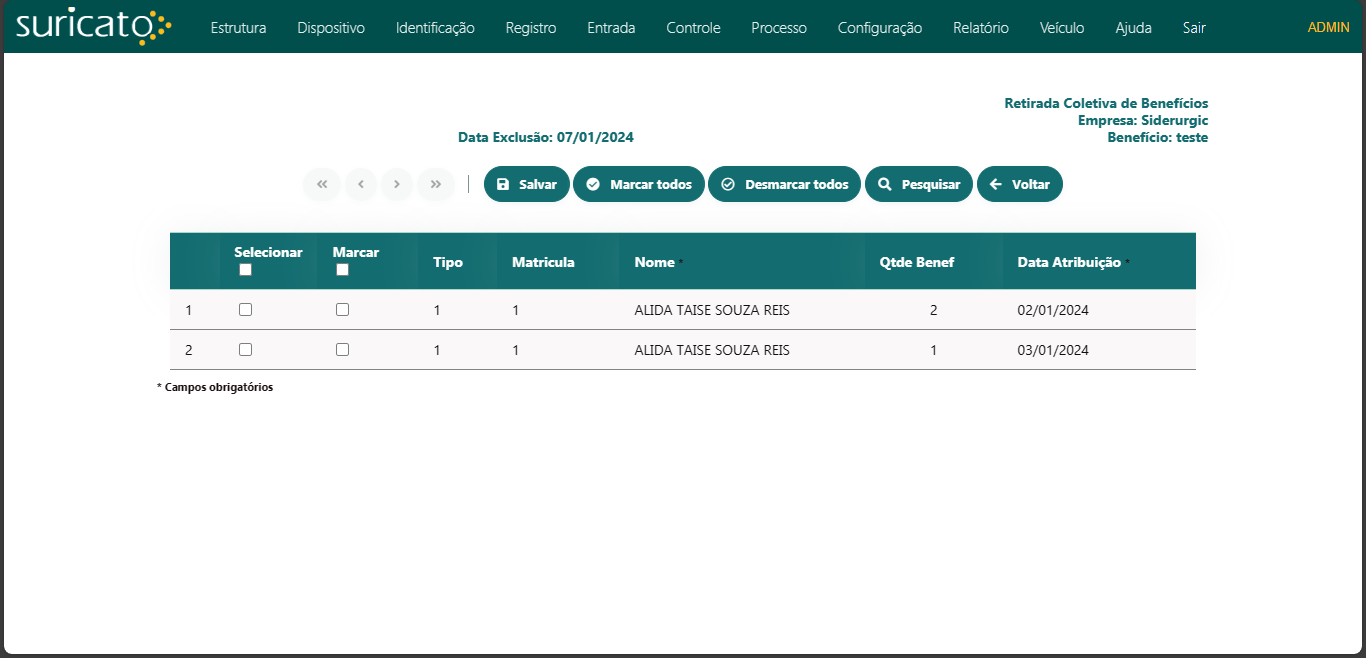Open the Configuração menu
Image resolution: width=1366 pixels, height=658 pixels.
pyautogui.click(x=879, y=28)
